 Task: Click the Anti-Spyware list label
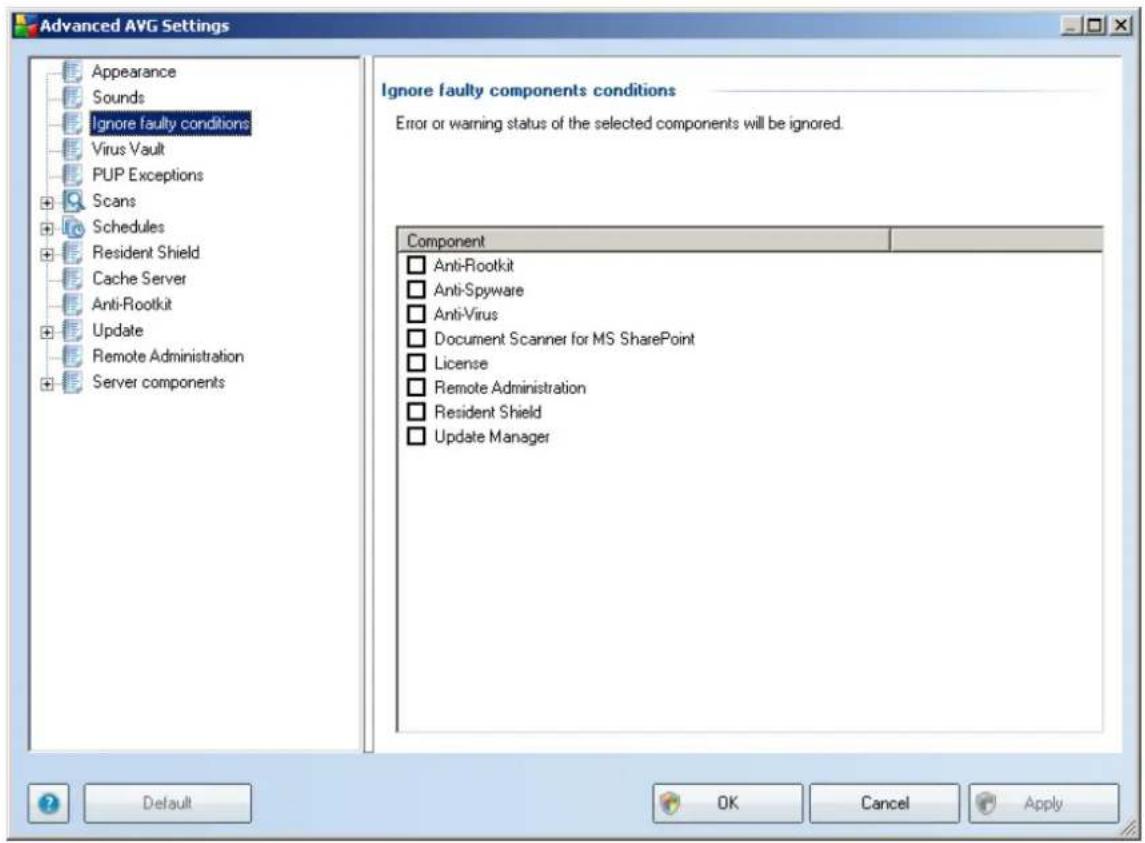[x=478, y=290]
